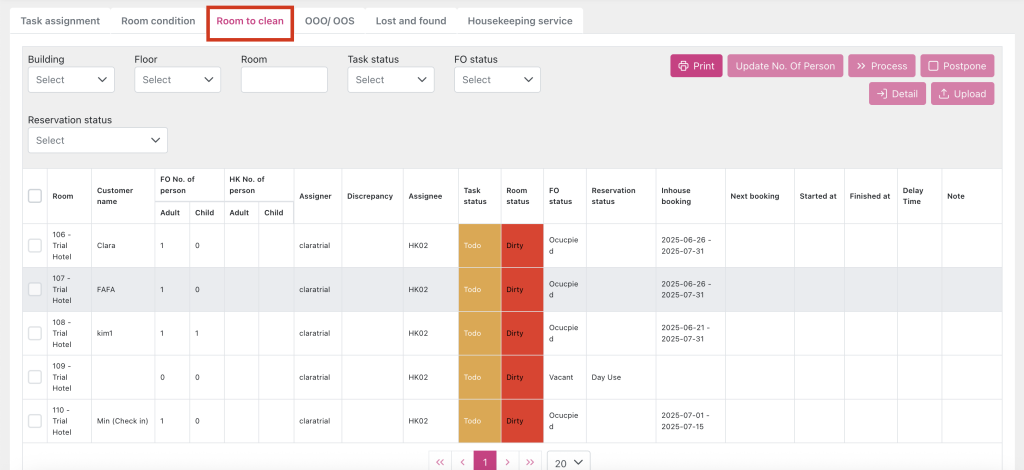This screenshot has height=470, width=1024.
Task: Jump to the last page of results
Action: point(530,462)
